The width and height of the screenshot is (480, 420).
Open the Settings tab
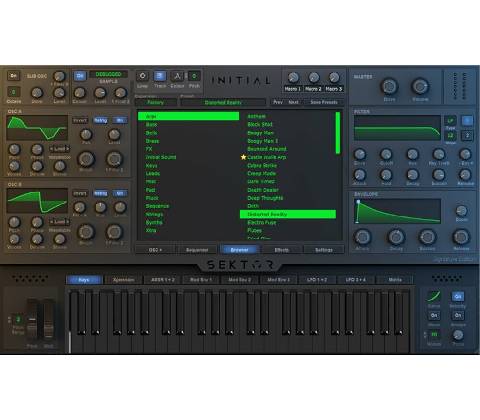[x=324, y=250]
